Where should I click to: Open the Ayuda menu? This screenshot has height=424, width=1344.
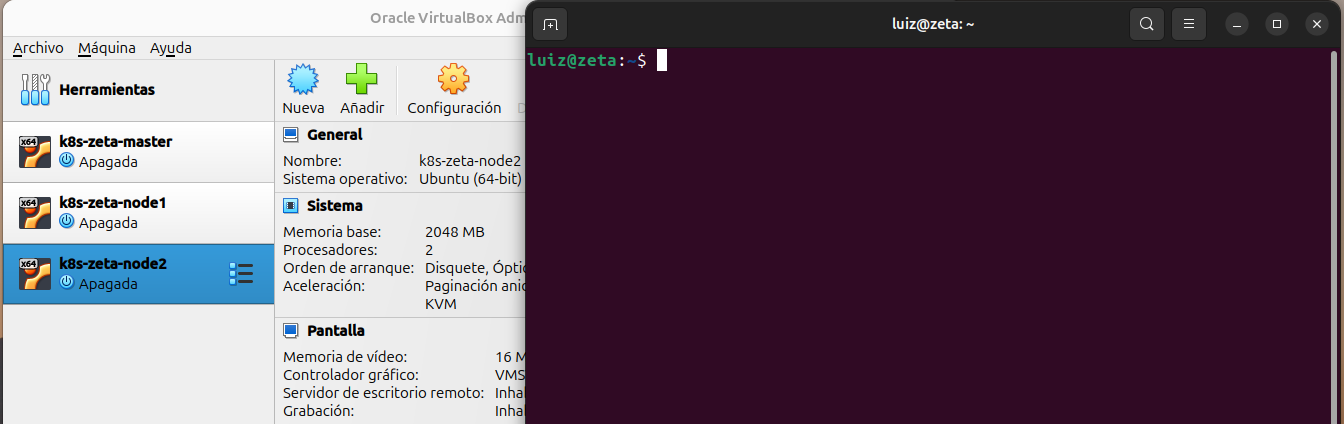171,48
